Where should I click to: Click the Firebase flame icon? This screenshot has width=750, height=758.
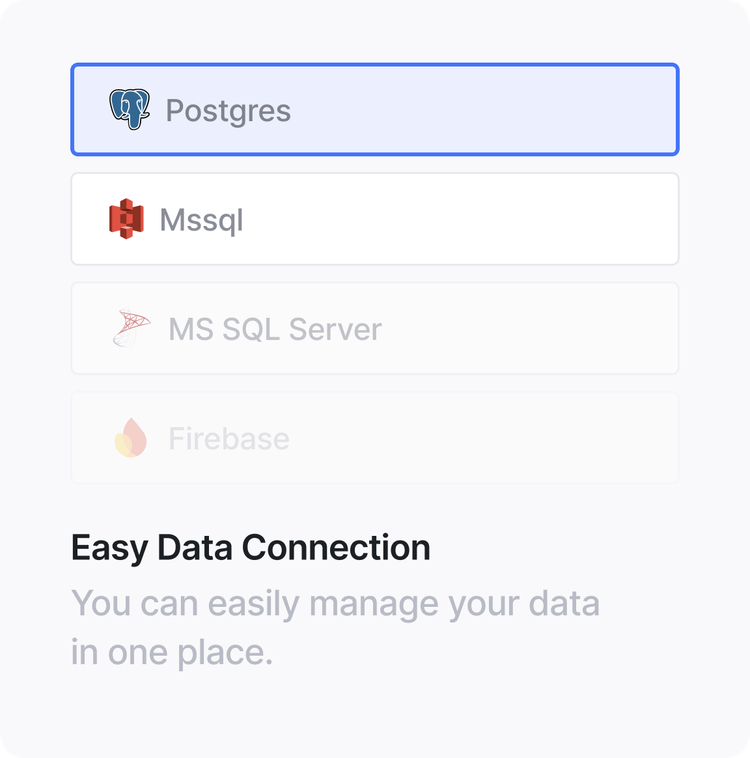point(131,437)
